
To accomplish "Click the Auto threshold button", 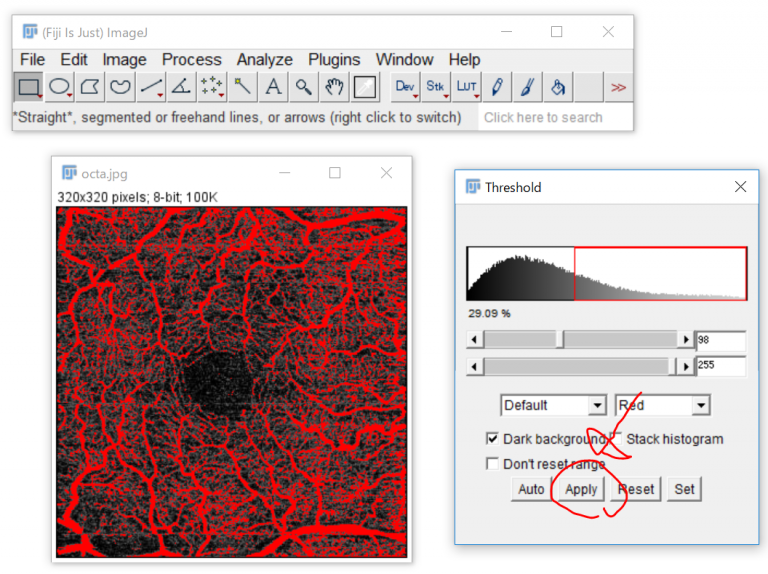I will tap(531, 489).
